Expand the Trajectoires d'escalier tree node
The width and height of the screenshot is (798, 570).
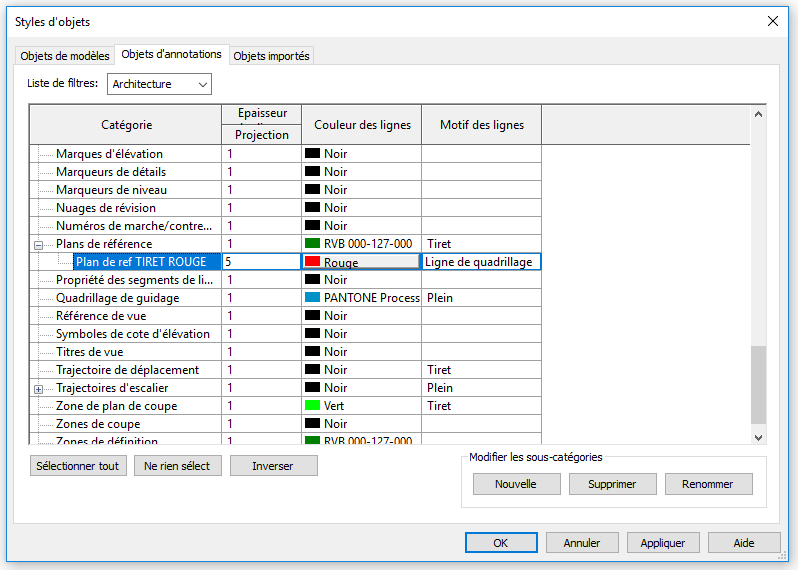pos(39,388)
